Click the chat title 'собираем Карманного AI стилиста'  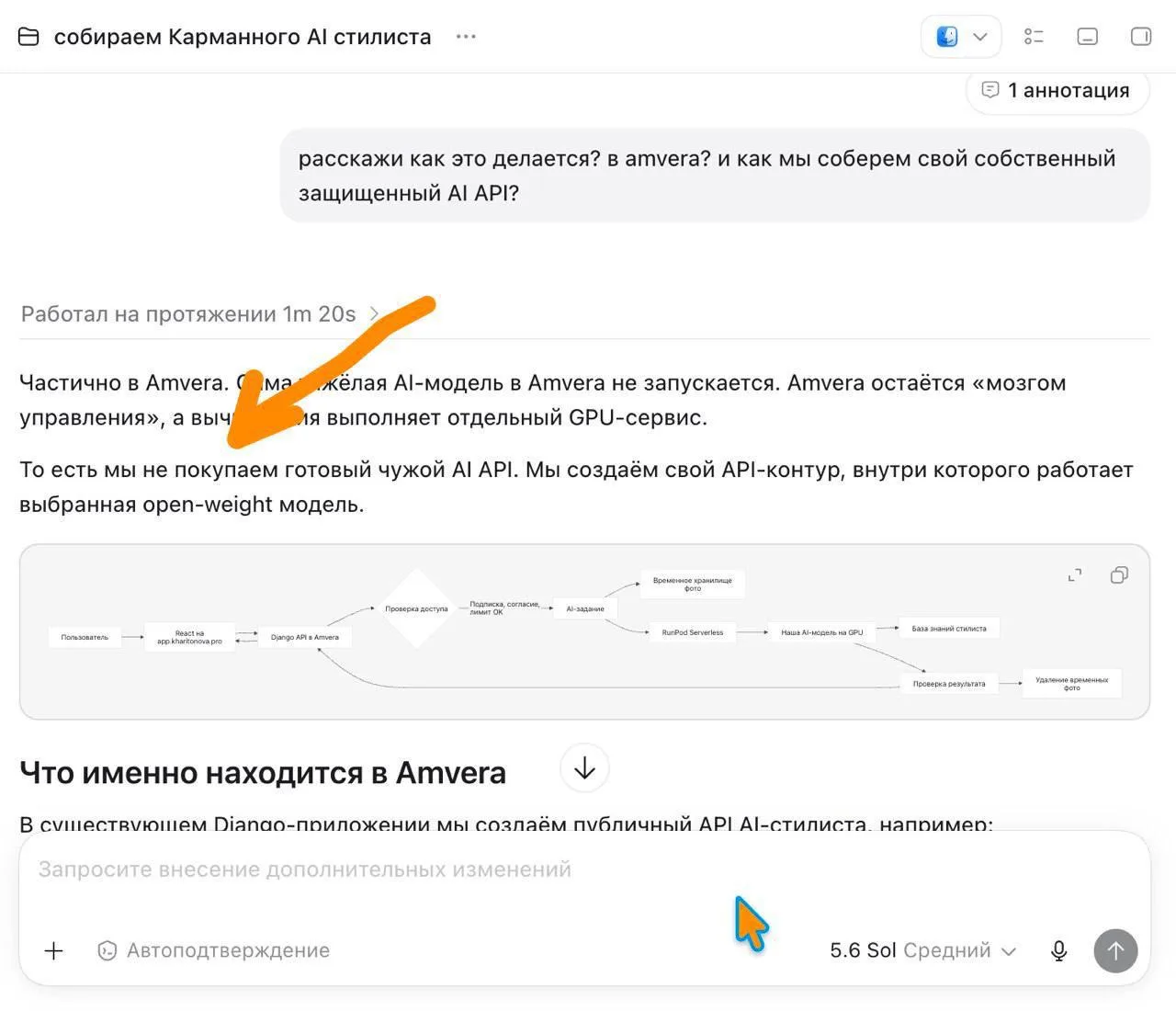coord(243,37)
